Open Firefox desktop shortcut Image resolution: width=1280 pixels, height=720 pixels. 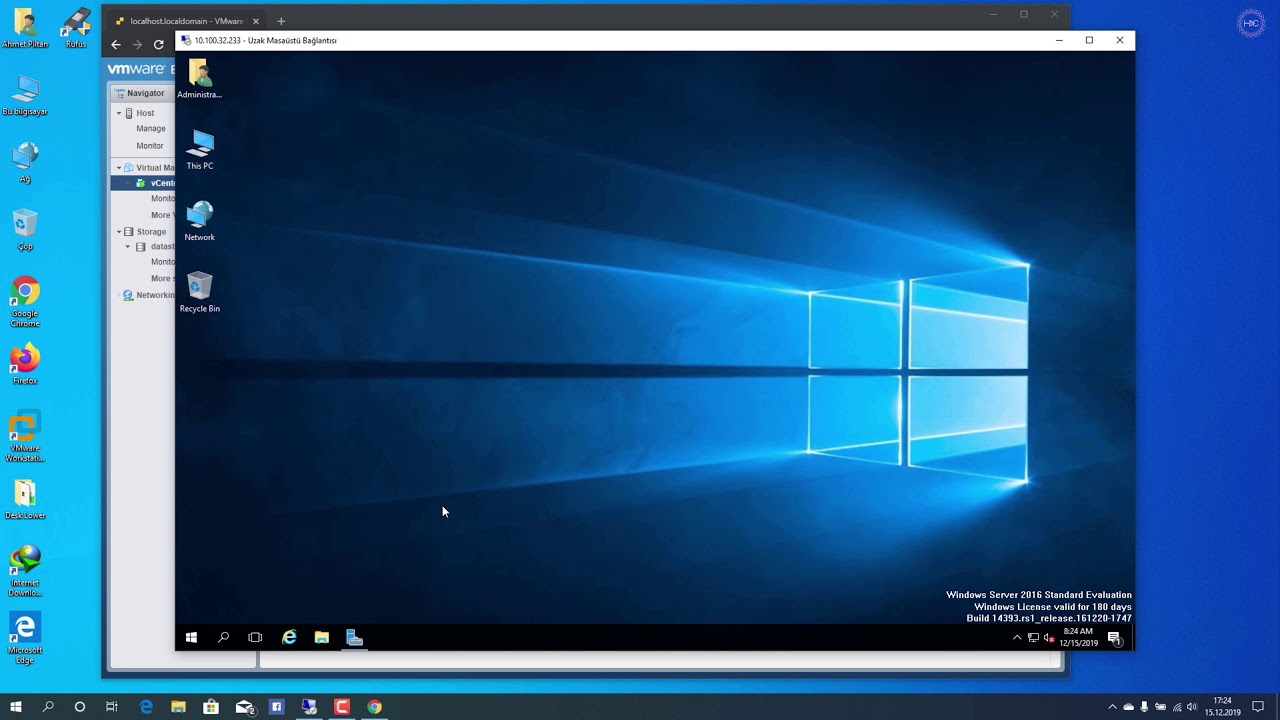(x=25, y=365)
